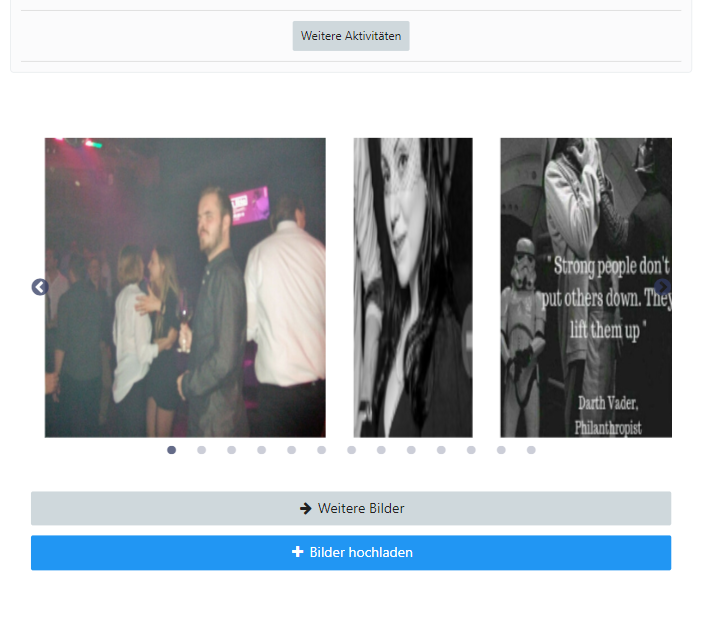Select the ninth carousel pagination dot
This screenshot has width=703, height=617.
click(411, 450)
